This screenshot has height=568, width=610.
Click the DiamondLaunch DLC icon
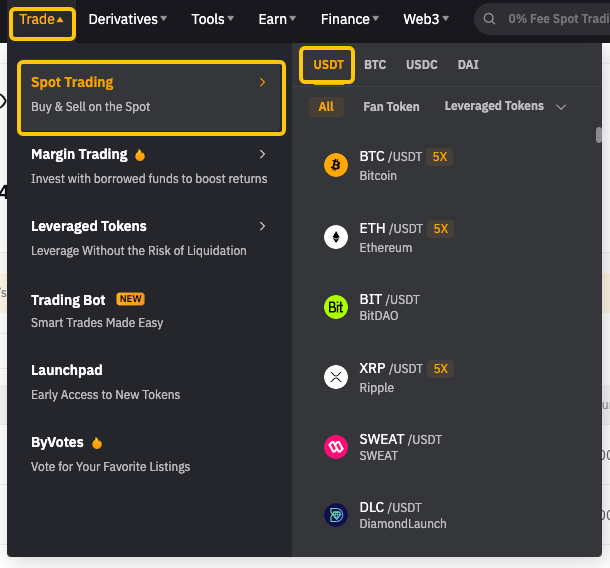click(x=336, y=515)
